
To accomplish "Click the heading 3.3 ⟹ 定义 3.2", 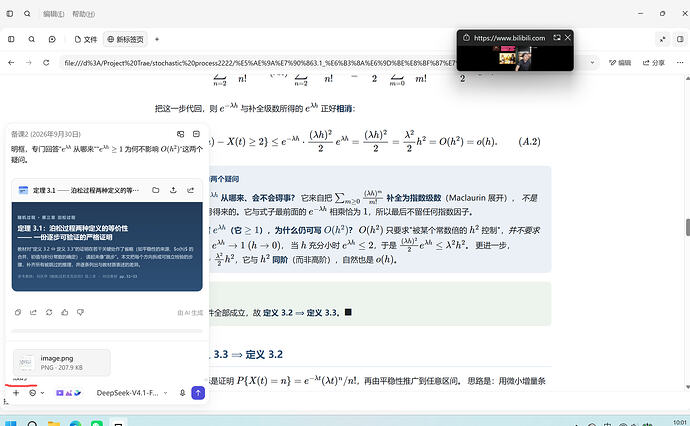I will [x=248, y=354].
